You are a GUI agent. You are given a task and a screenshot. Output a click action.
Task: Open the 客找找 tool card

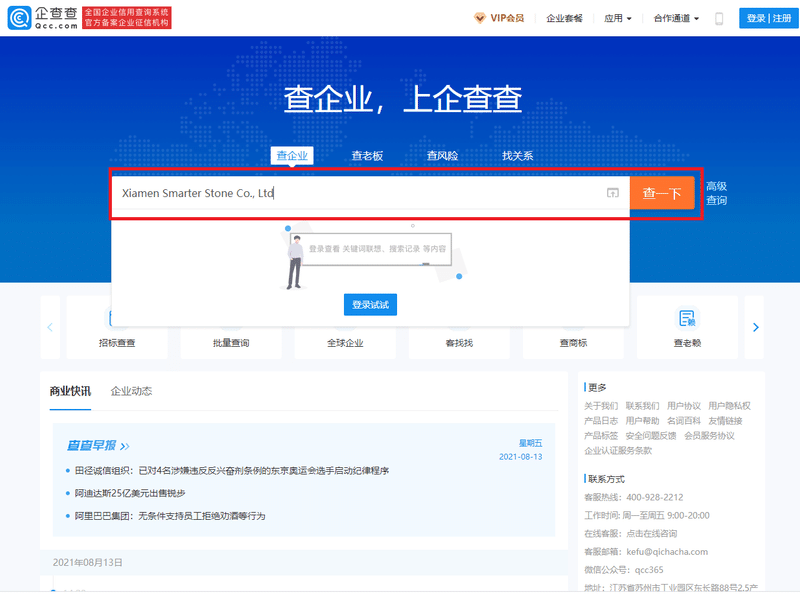click(x=459, y=342)
